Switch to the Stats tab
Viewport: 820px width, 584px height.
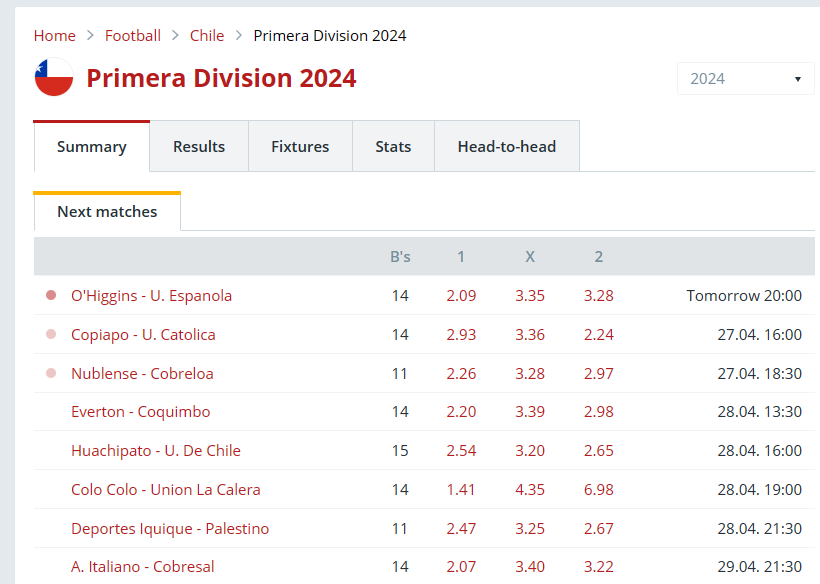pos(393,146)
